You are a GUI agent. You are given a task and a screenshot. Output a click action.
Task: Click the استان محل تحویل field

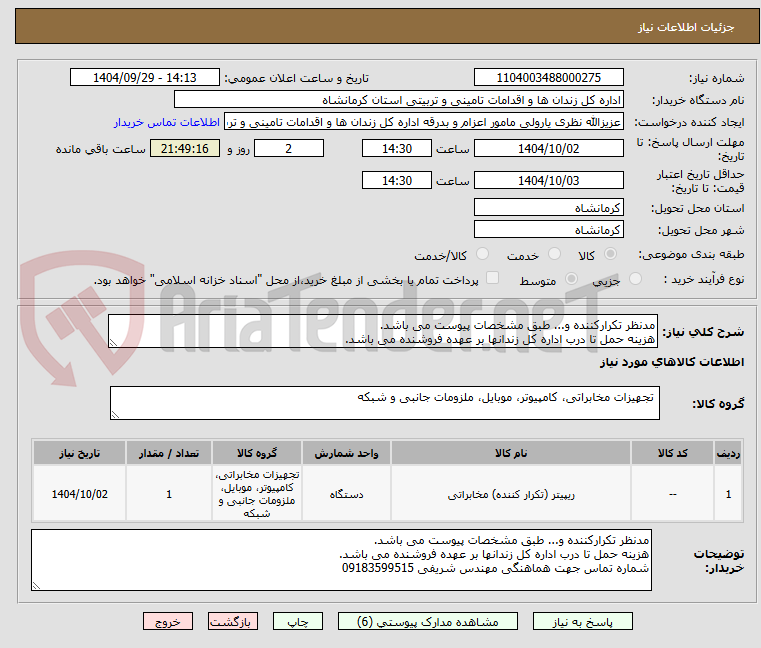(x=548, y=208)
